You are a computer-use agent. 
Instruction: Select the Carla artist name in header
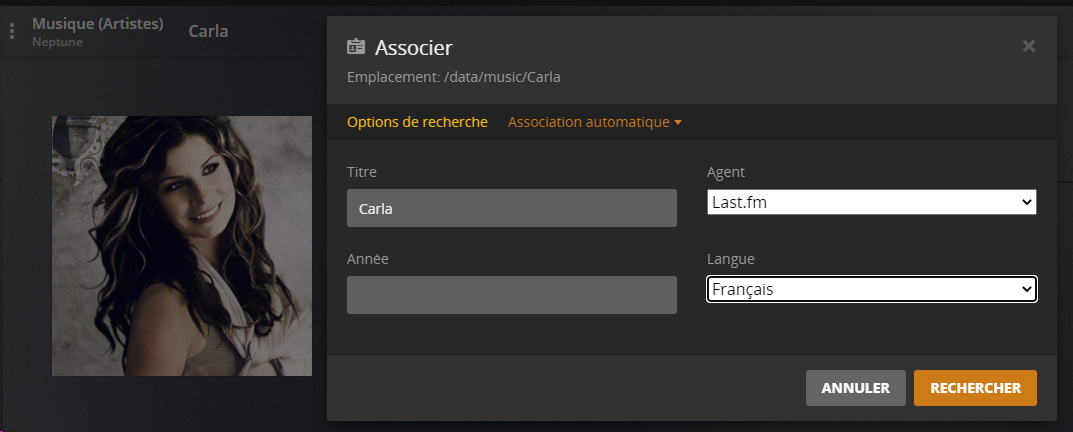[x=208, y=31]
